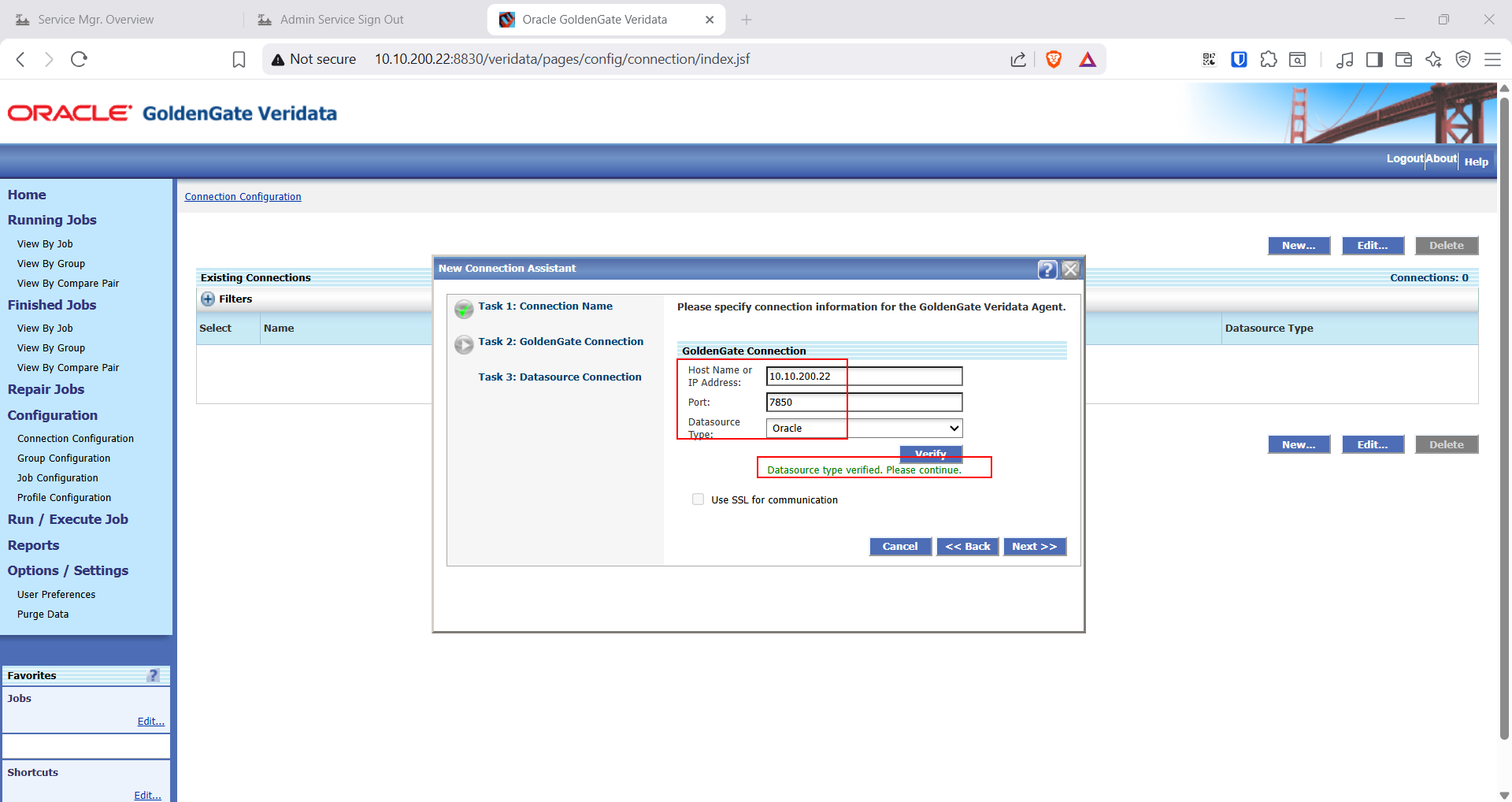This screenshot has height=802, width=1512.
Task: Click Next >> in the assistant
Action: coord(1035,547)
